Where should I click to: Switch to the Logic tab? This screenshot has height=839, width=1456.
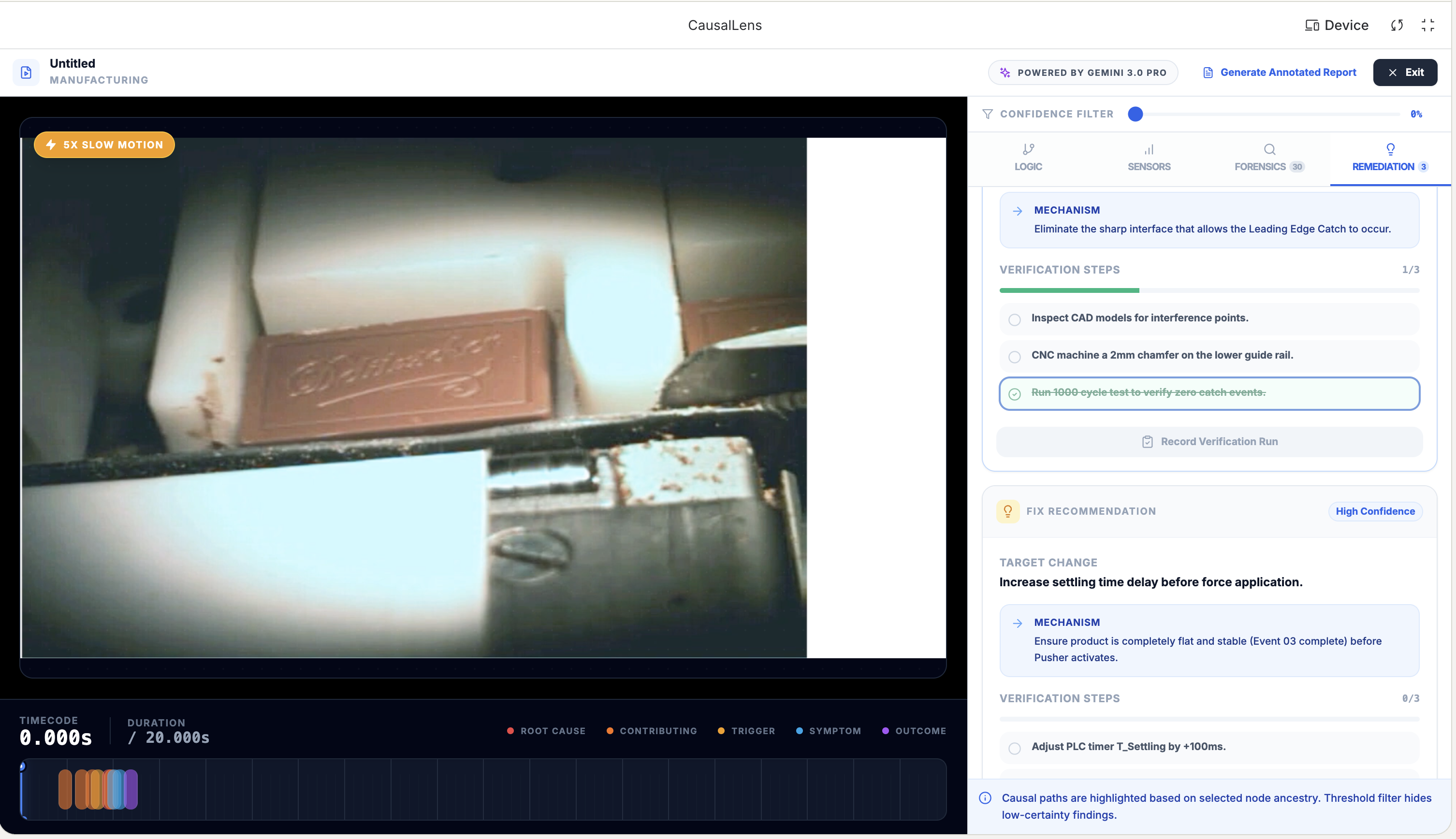tap(1028, 158)
